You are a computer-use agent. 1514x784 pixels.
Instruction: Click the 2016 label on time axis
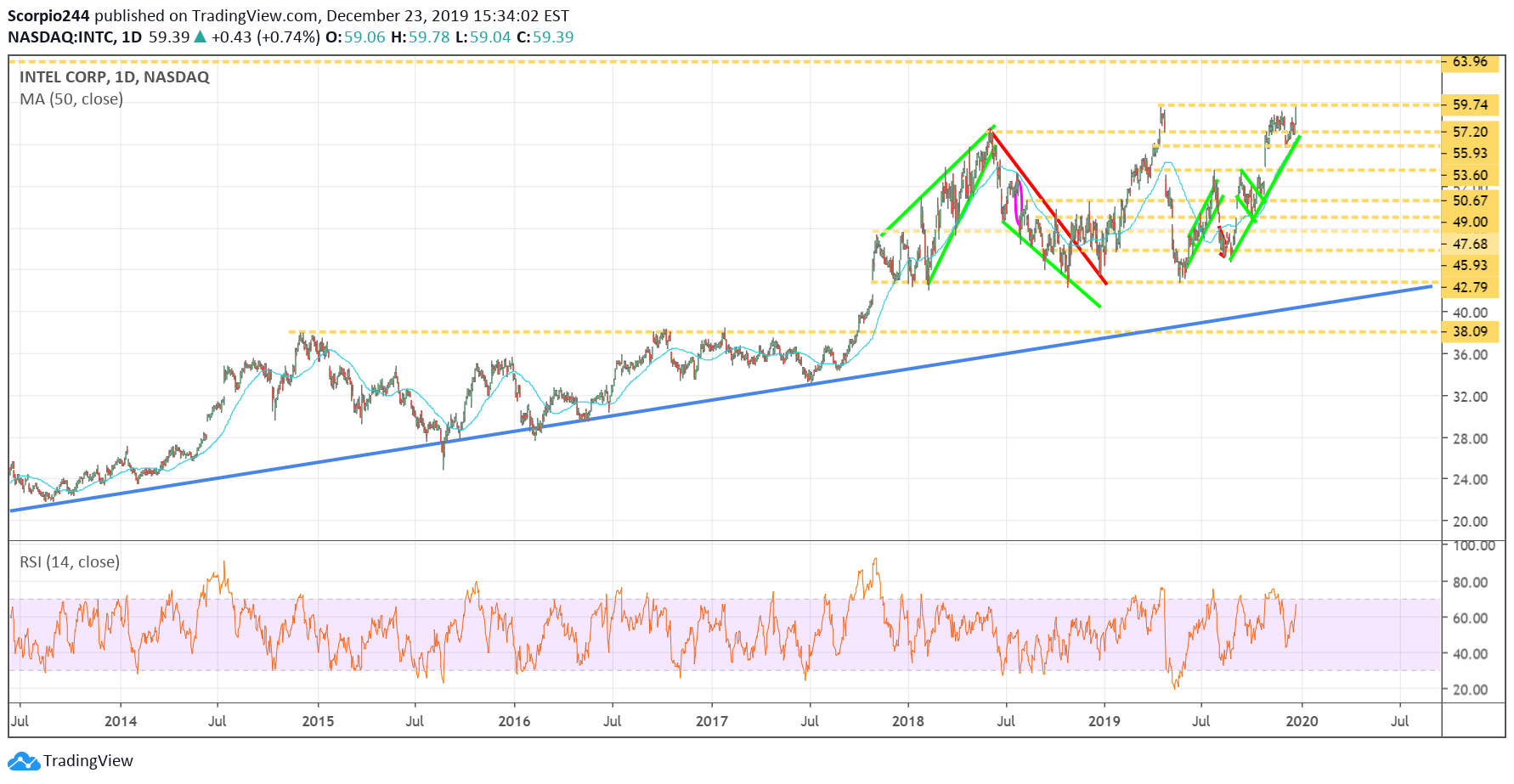click(514, 721)
